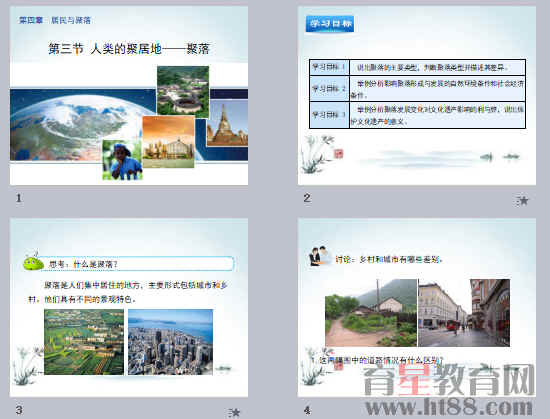Click the European street photo on slide 4
This screenshot has height=419, width=550.
[x=464, y=313]
